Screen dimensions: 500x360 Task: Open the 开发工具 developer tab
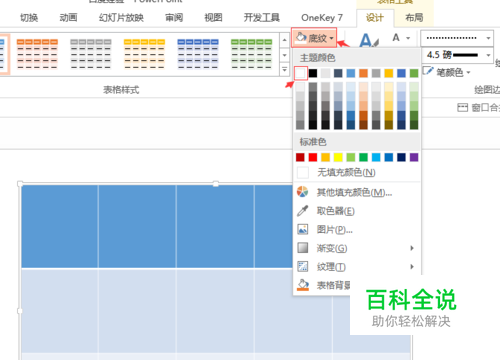pyautogui.click(x=262, y=18)
